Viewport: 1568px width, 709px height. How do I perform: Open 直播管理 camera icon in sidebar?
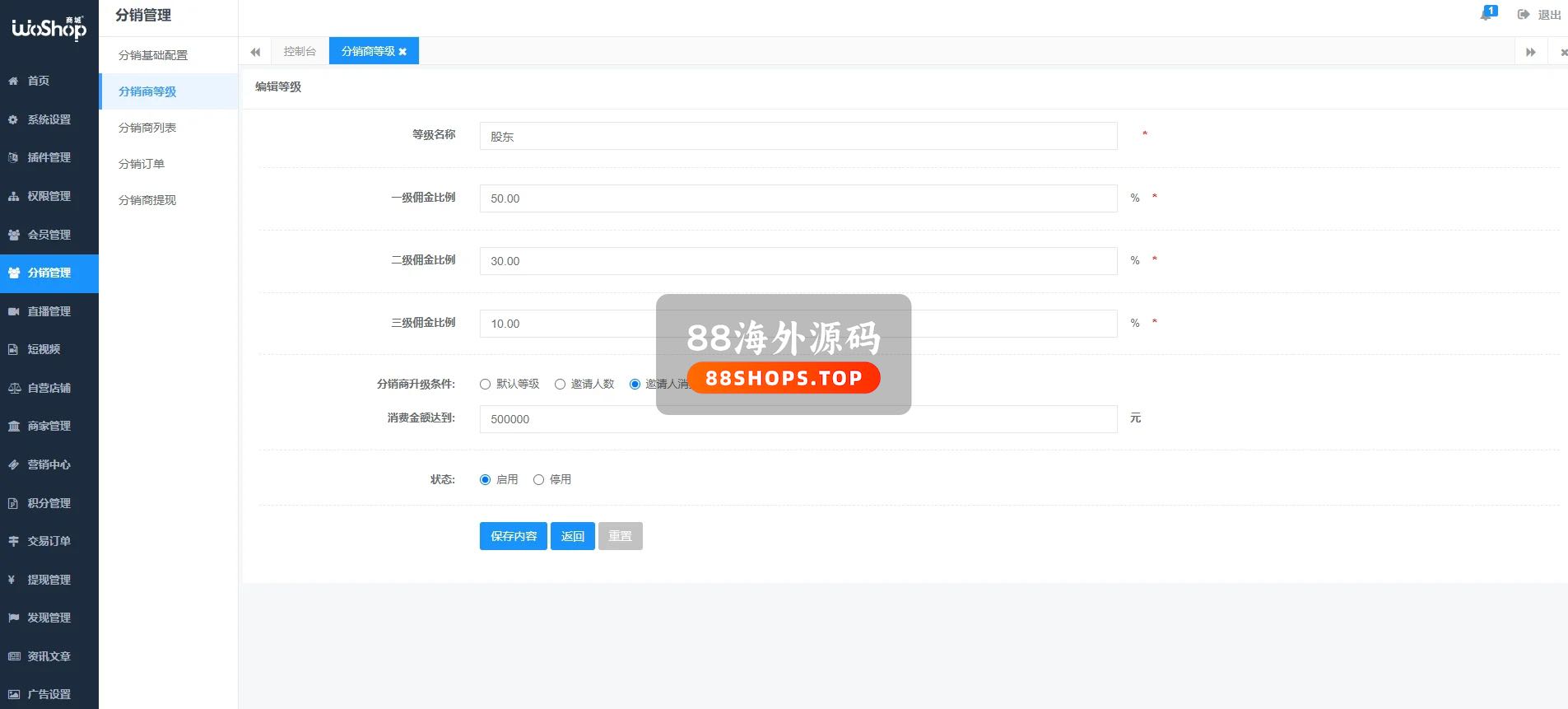point(13,311)
